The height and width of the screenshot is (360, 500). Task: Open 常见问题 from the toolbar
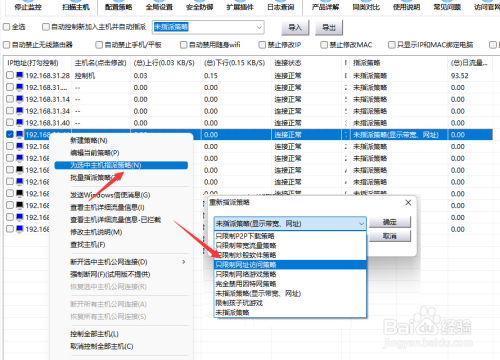[x=447, y=7]
